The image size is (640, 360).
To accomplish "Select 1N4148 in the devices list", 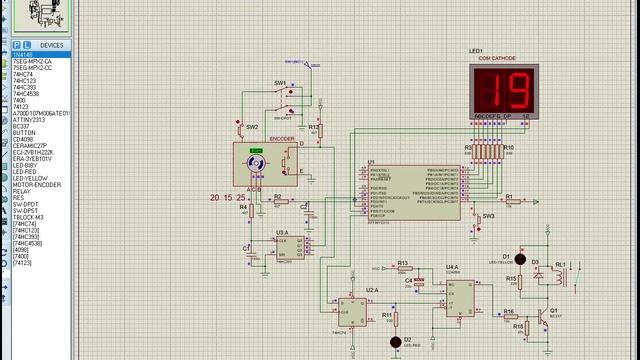I will pyautogui.click(x=41, y=55).
